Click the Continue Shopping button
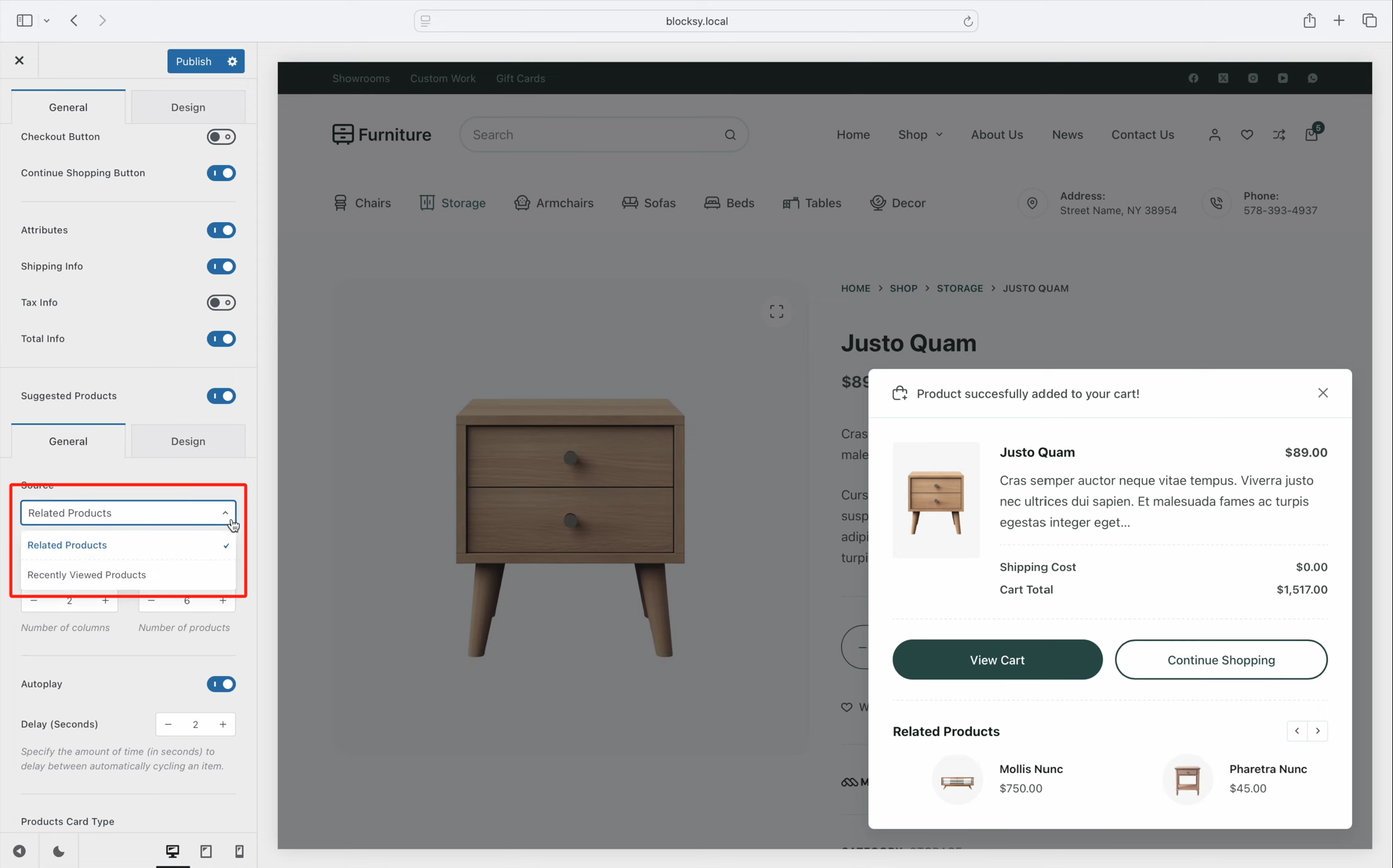This screenshot has width=1393, height=868. point(1221,660)
